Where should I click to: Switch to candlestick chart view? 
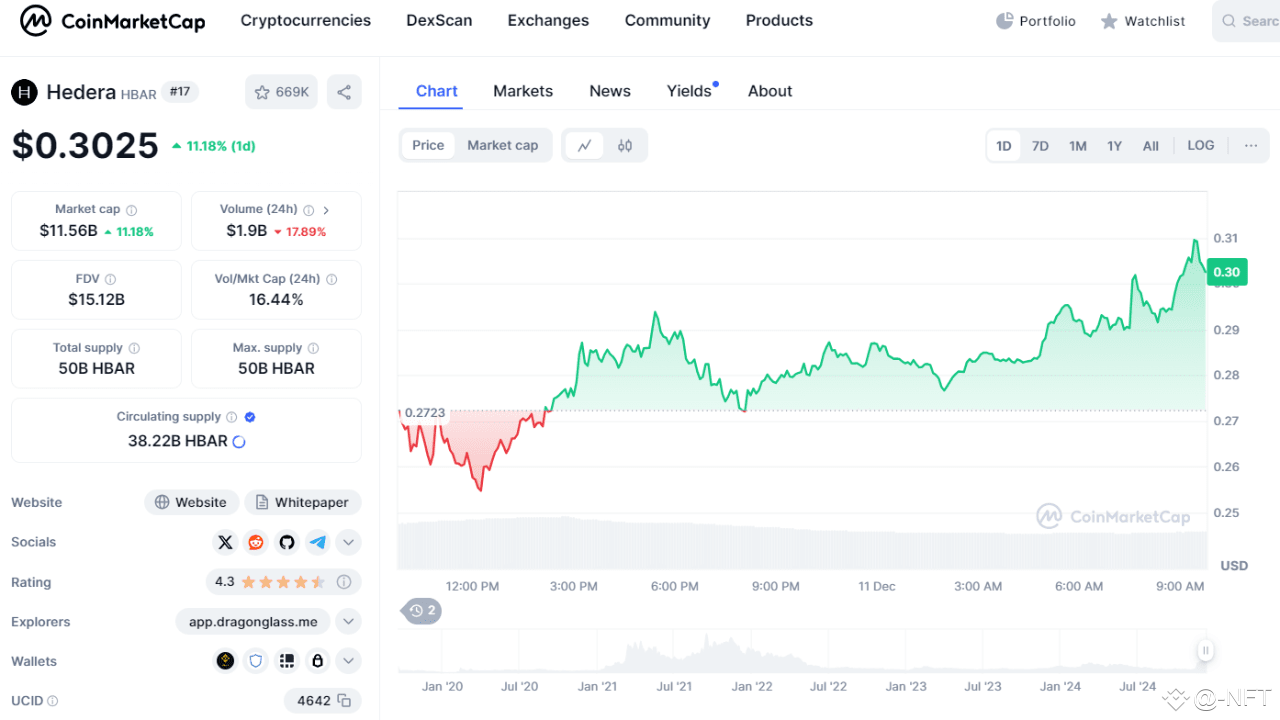[625, 146]
